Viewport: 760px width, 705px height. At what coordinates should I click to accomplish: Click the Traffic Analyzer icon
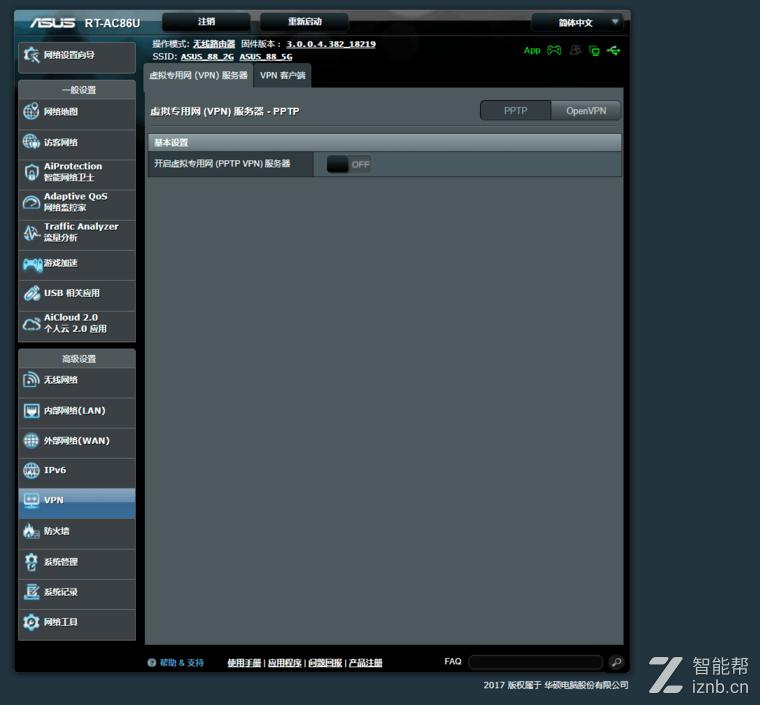pos(32,233)
